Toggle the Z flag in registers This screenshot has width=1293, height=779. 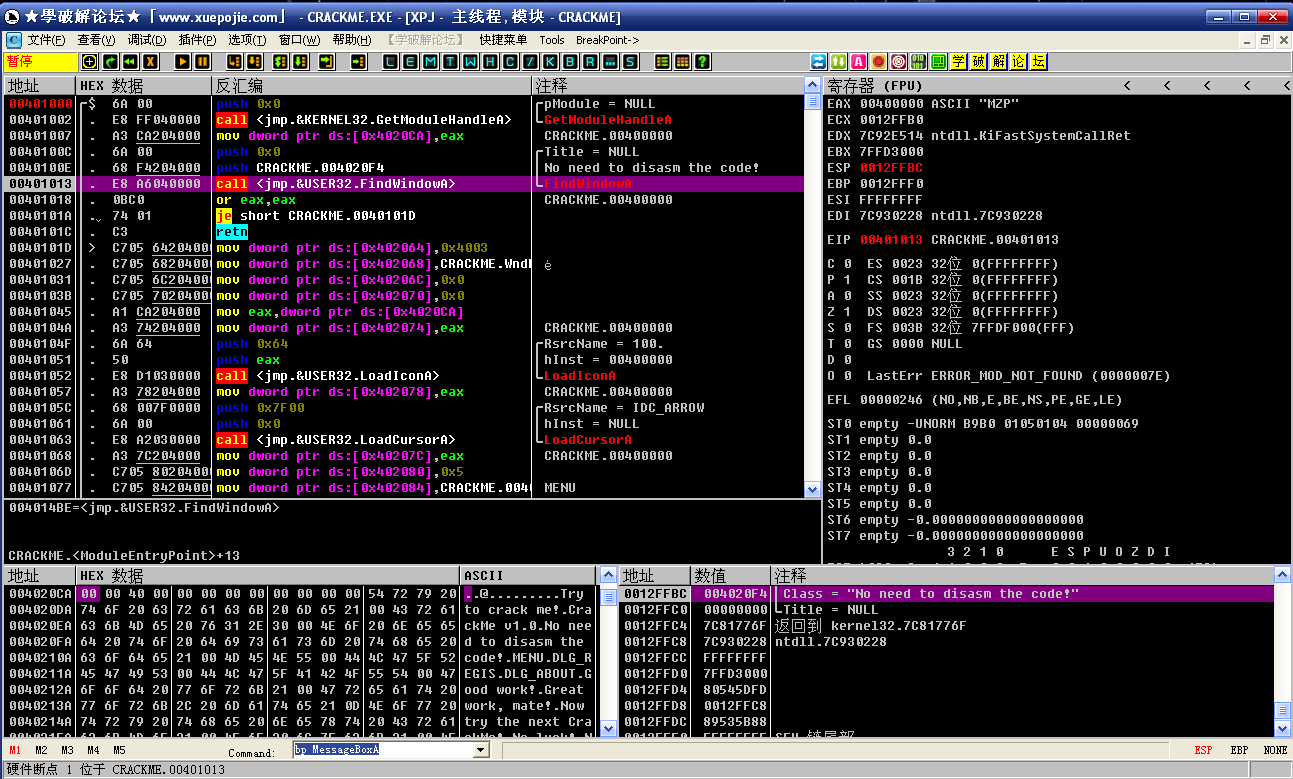[847, 312]
